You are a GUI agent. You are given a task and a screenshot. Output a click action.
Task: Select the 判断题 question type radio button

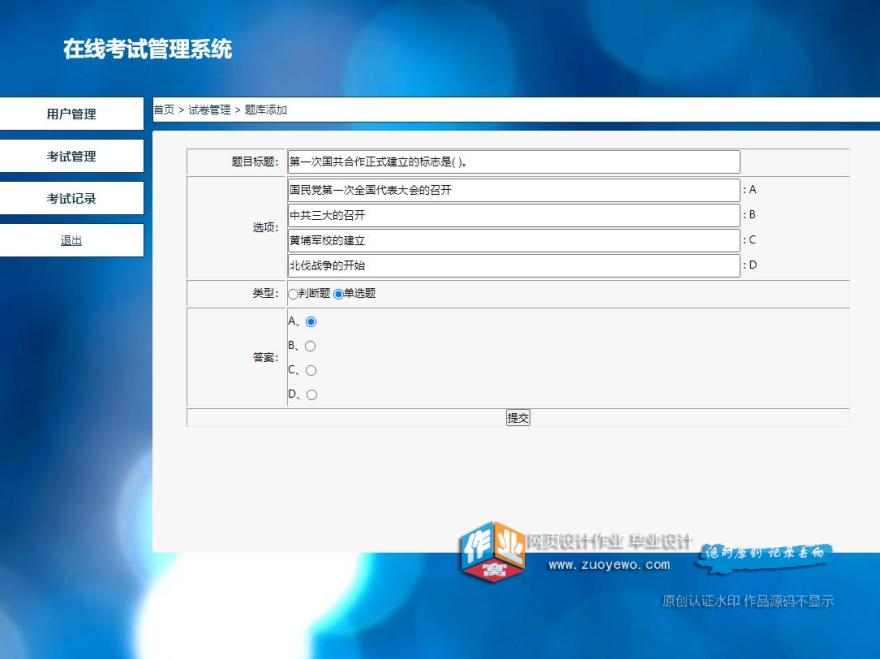(x=292, y=294)
